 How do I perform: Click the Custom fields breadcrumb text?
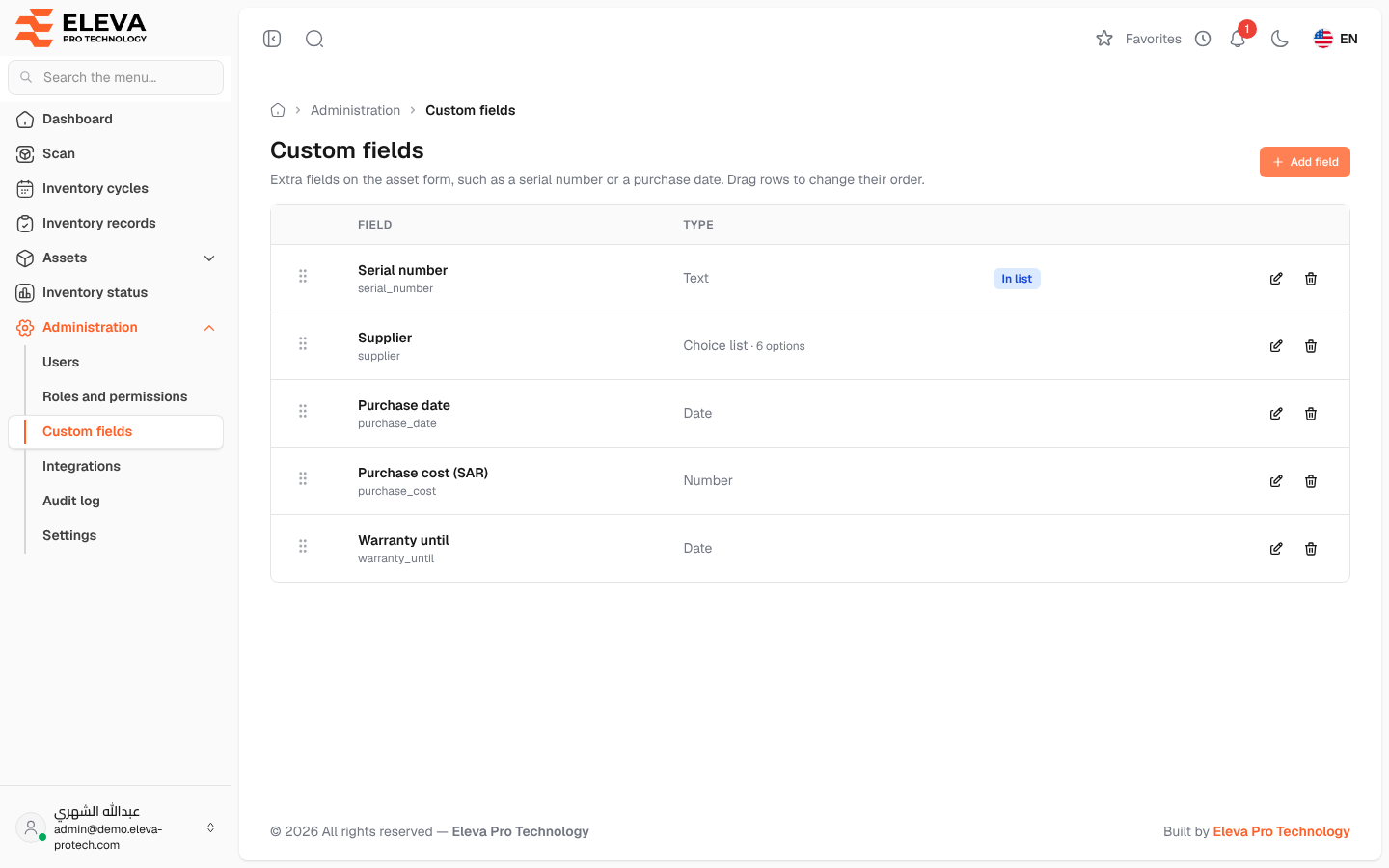click(470, 110)
